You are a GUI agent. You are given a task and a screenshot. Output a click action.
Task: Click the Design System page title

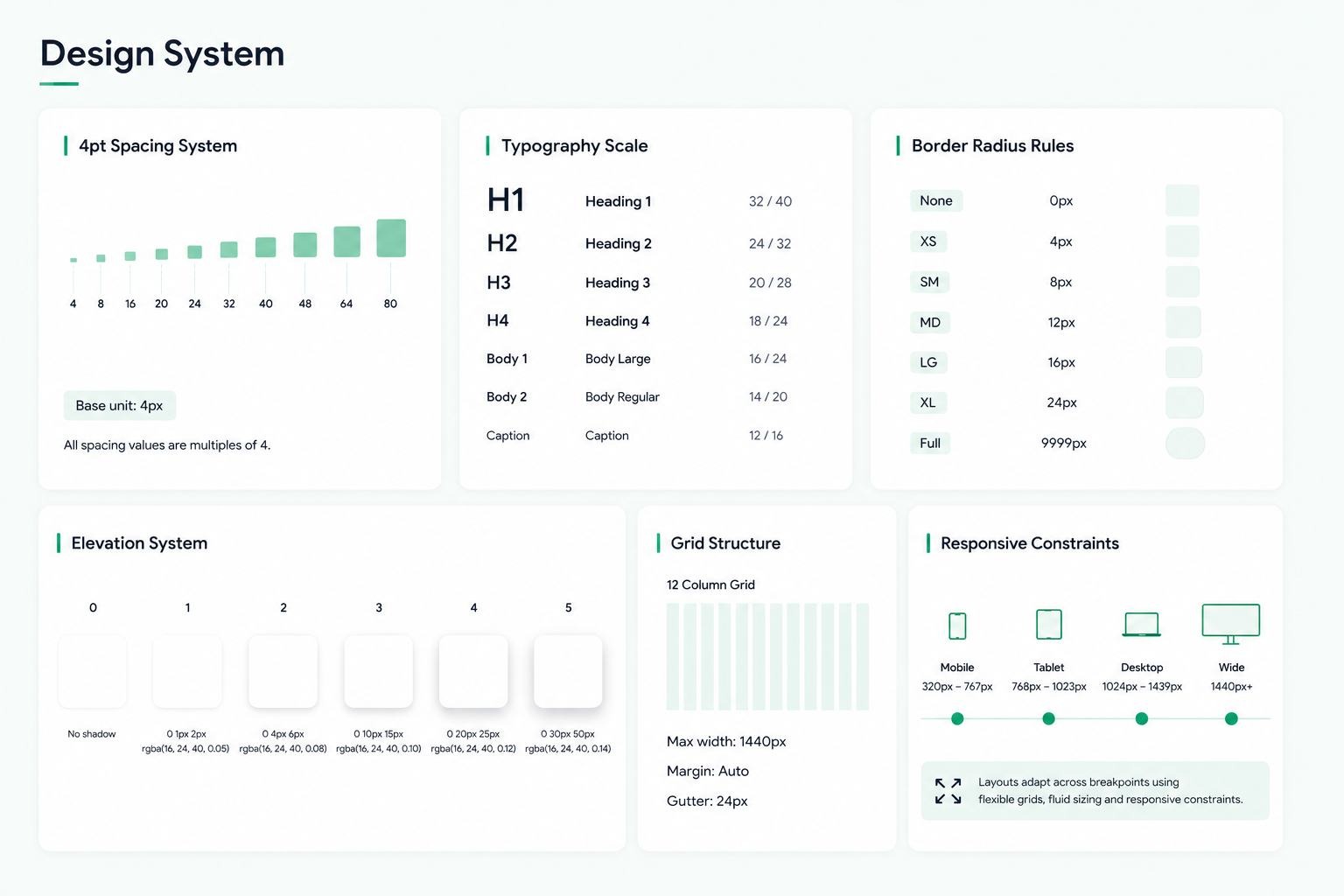click(x=163, y=53)
